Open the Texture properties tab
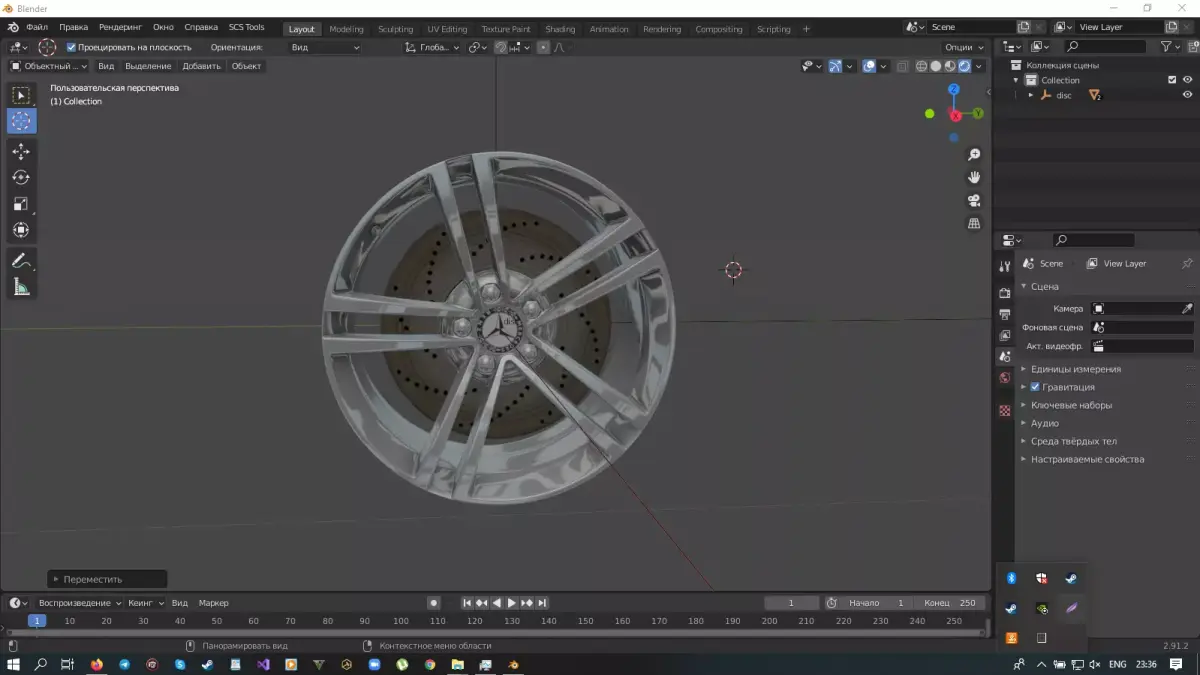 1005,411
